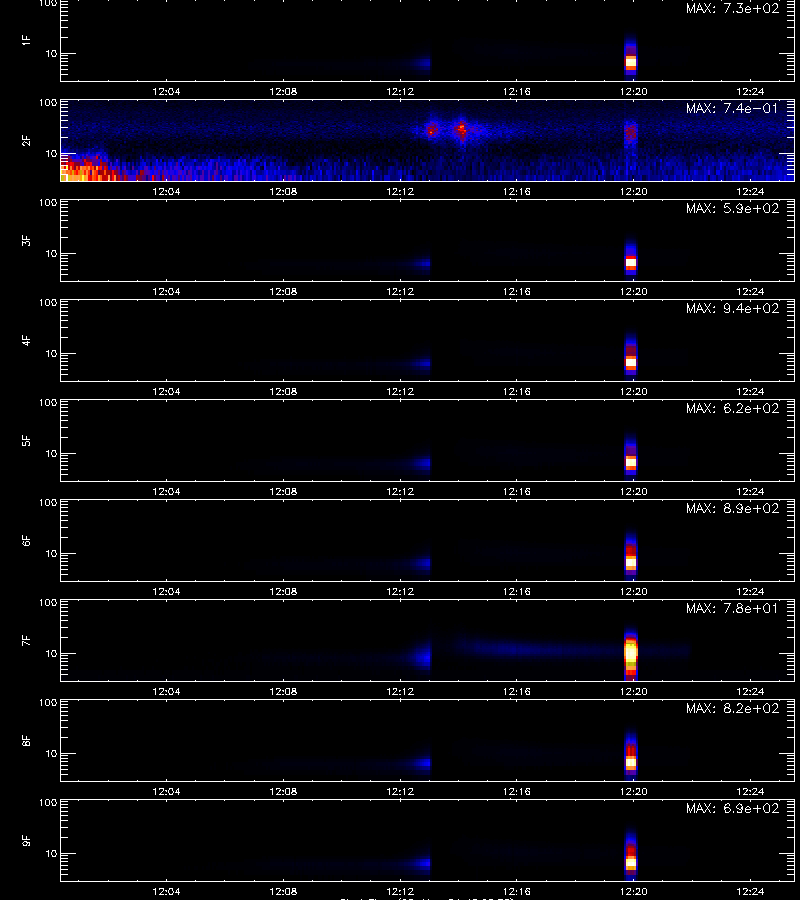Click the 12:20 tick label under panel 5F
This screenshot has height=900, width=800.
pos(634,491)
